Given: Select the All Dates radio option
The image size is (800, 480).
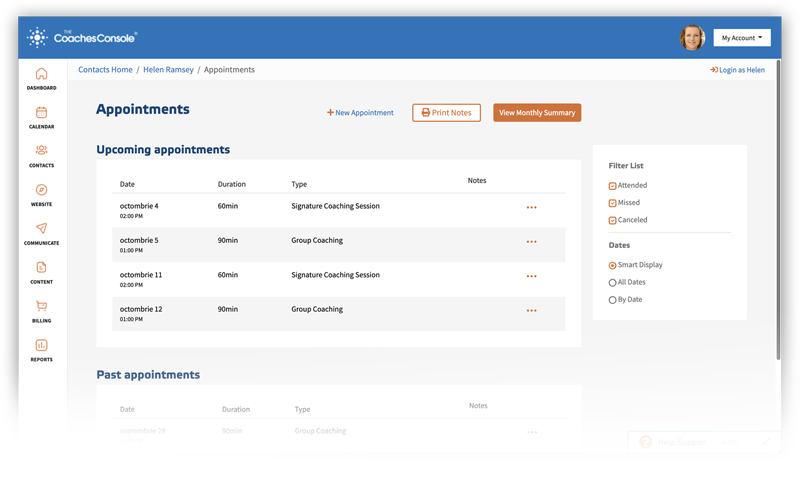Looking at the screenshot, I should (x=612, y=283).
